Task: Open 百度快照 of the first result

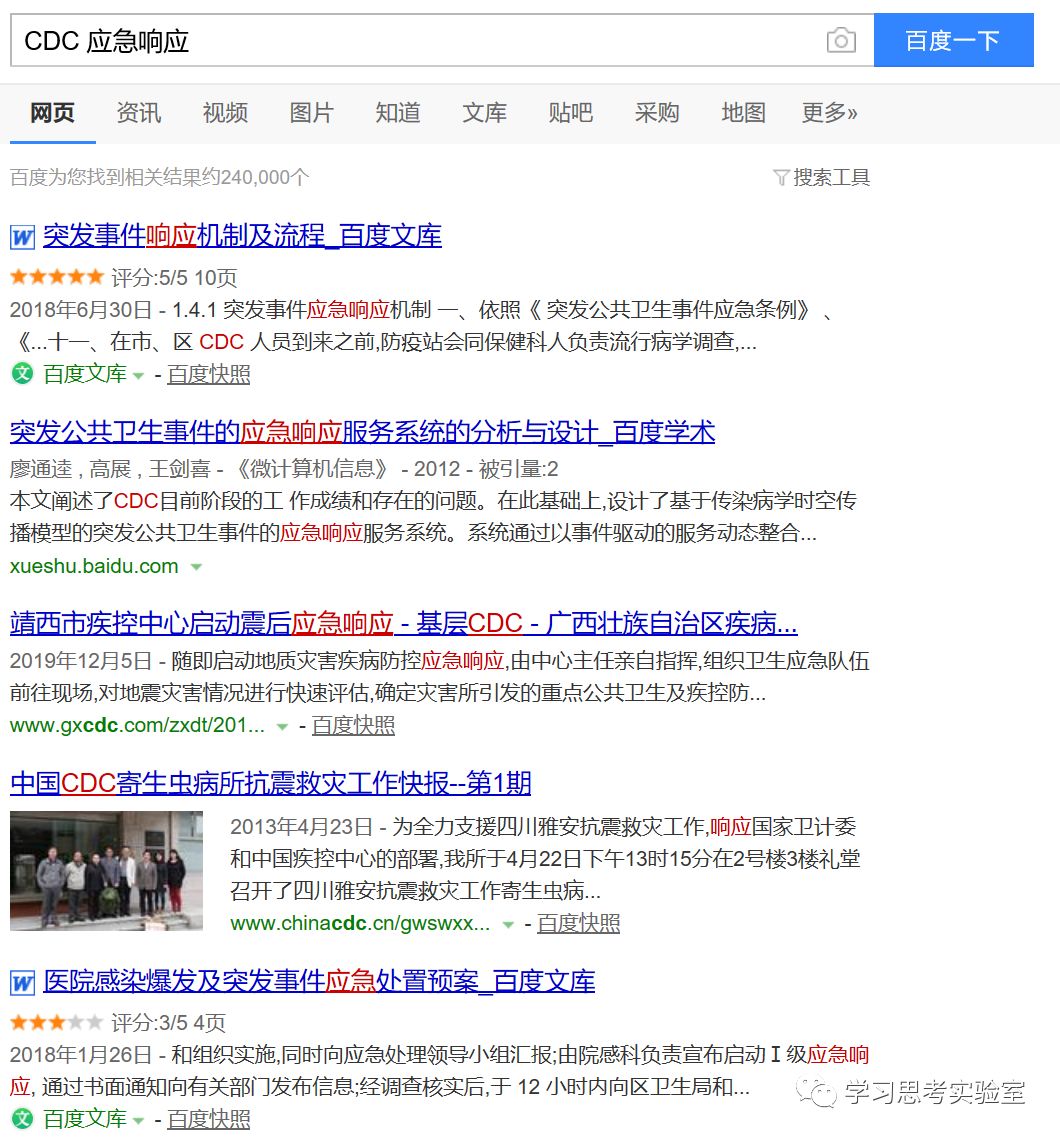Action: pyautogui.click(x=208, y=374)
